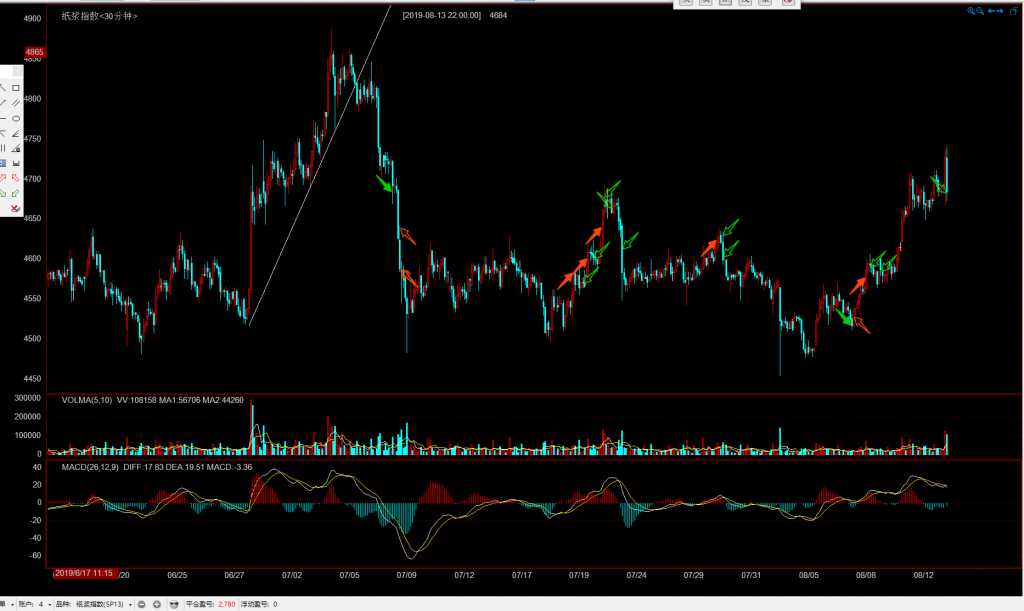
Task: Select the ellipse drawing tool
Action: tap(16, 118)
